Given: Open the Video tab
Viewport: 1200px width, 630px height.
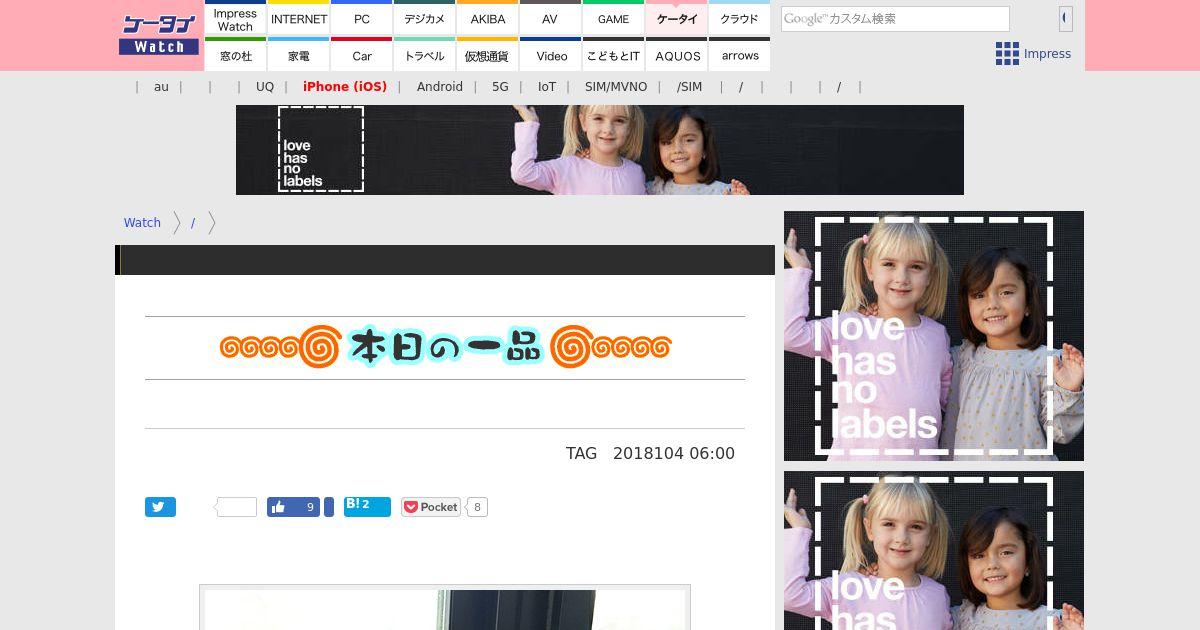Looking at the screenshot, I should coord(550,55).
